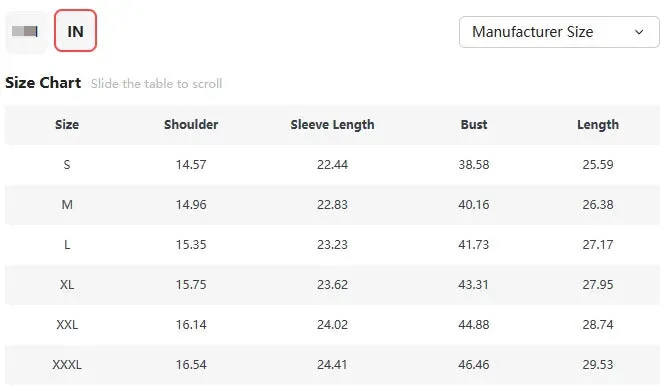This screenshot has height=388, width=667.
Task: Click the Size Chart heading
Action: click(43, 83)
